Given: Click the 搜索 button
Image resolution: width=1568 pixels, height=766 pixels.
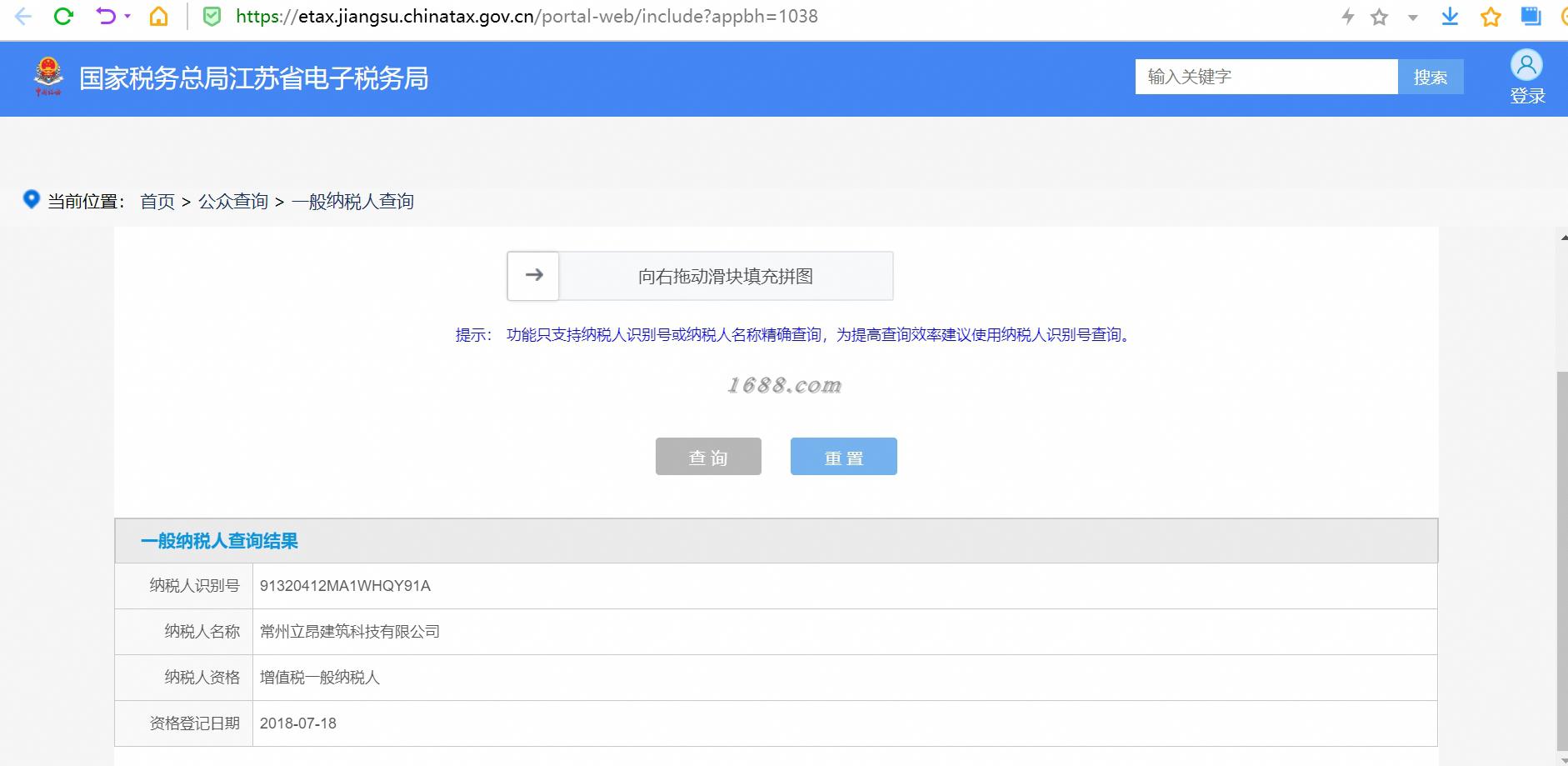Looking at the screenshot, I should coord(1431,77).
